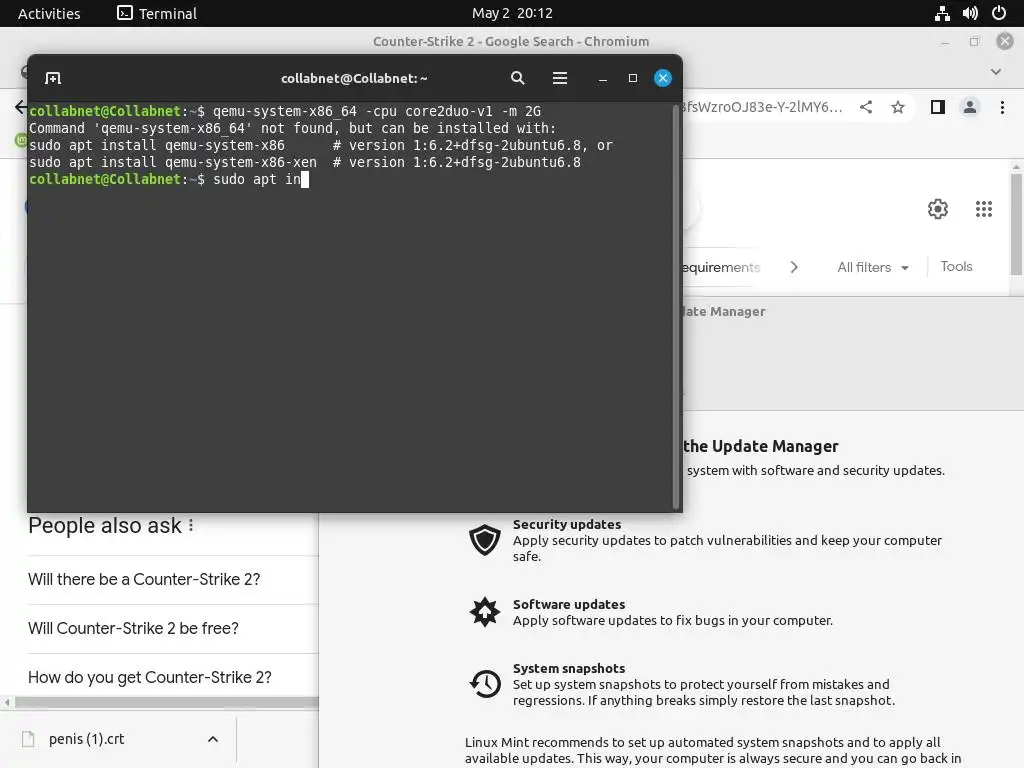Expand the Chromium tab search chevron

(995, 72)
